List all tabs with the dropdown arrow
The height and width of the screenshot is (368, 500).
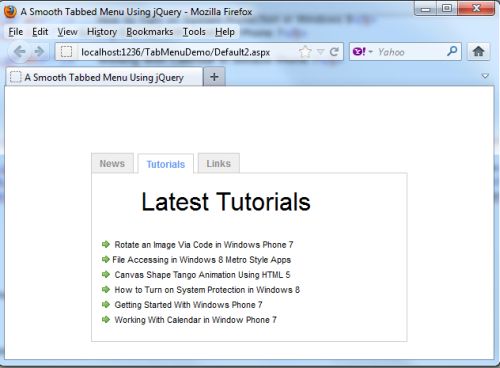[x=485, y=76]
